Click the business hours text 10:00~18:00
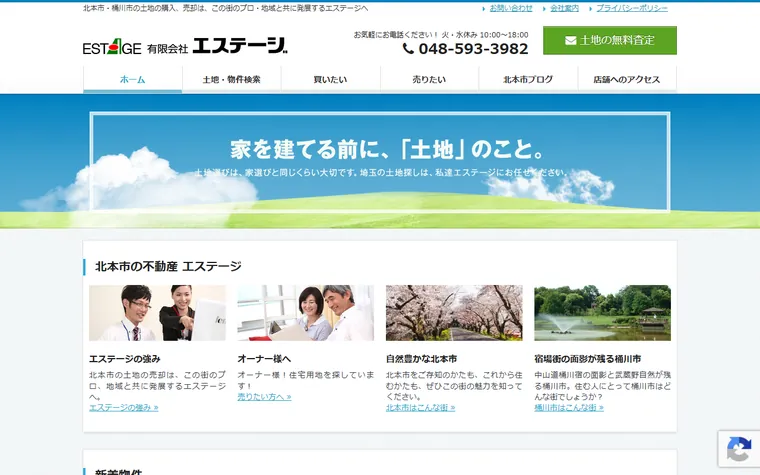The height and width of the screenshot is (475, 760). pyautogui.click(x=504, y=35)
